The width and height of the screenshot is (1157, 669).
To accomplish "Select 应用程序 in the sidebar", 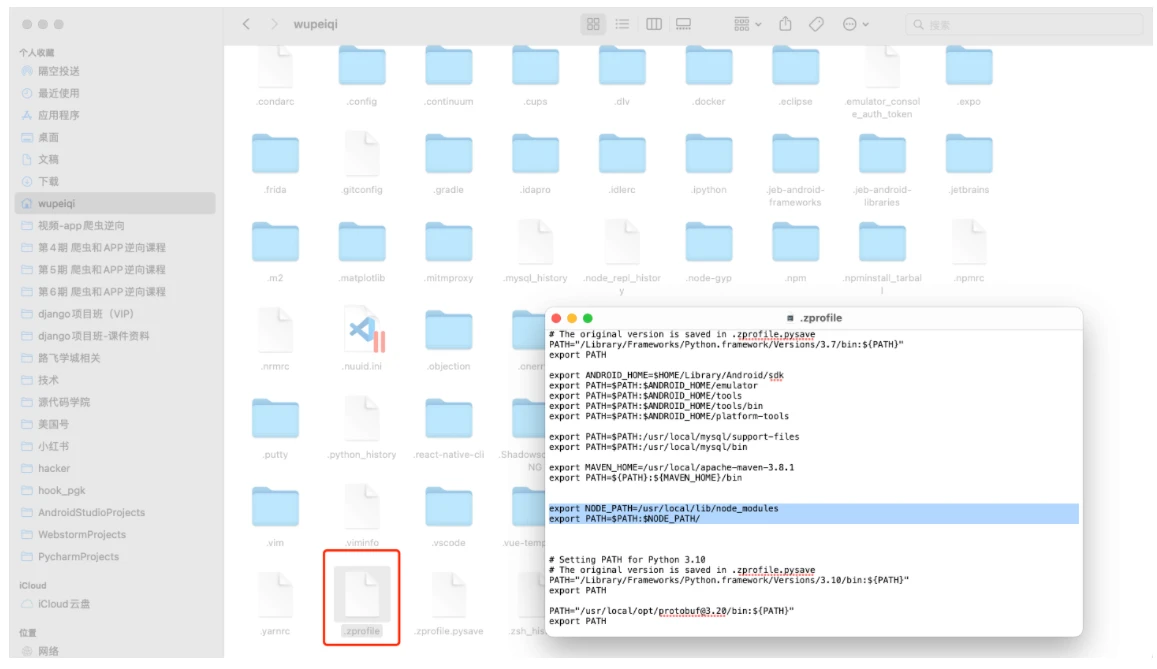I will tap(58, 115).
